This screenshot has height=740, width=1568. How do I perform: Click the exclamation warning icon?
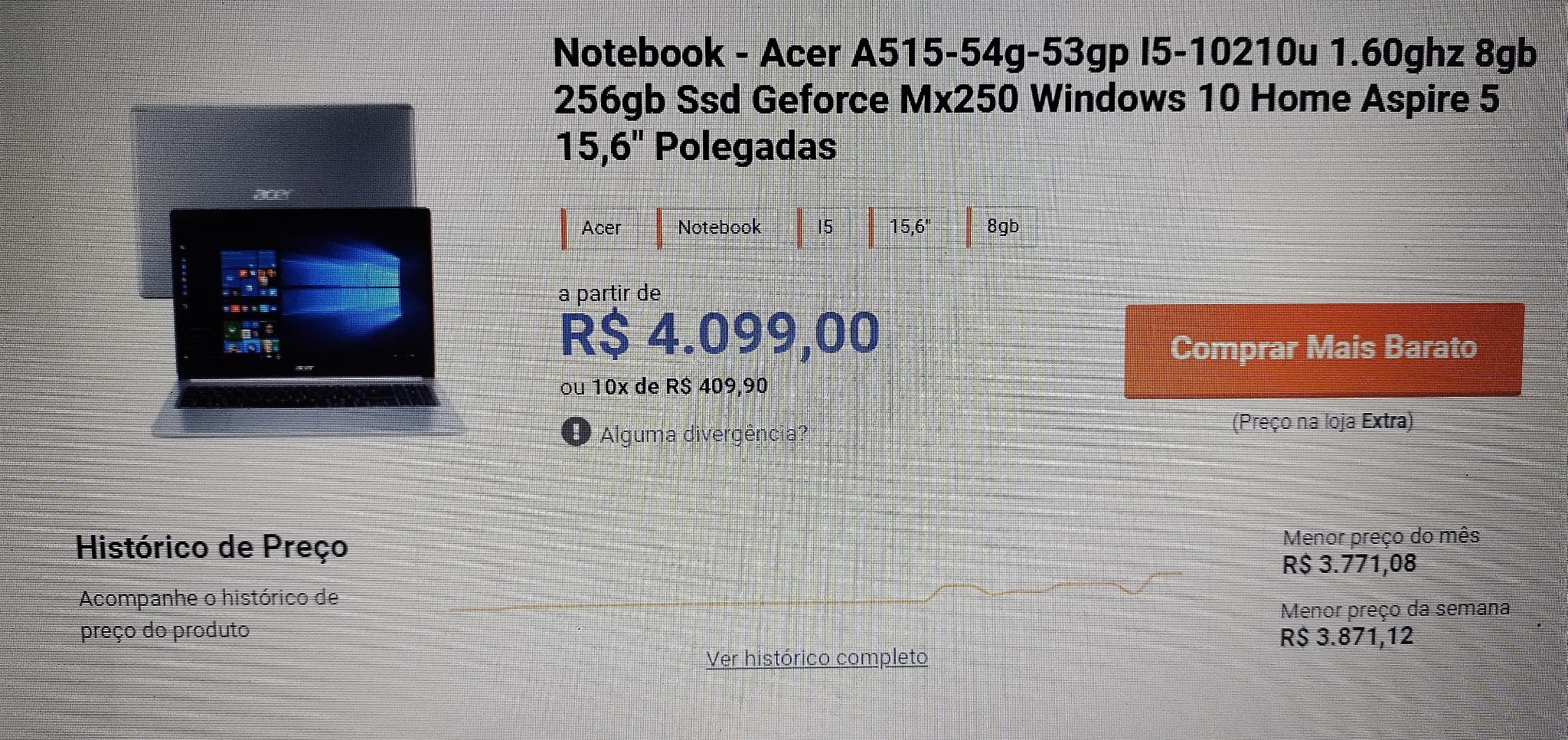(x=576, y=432)
